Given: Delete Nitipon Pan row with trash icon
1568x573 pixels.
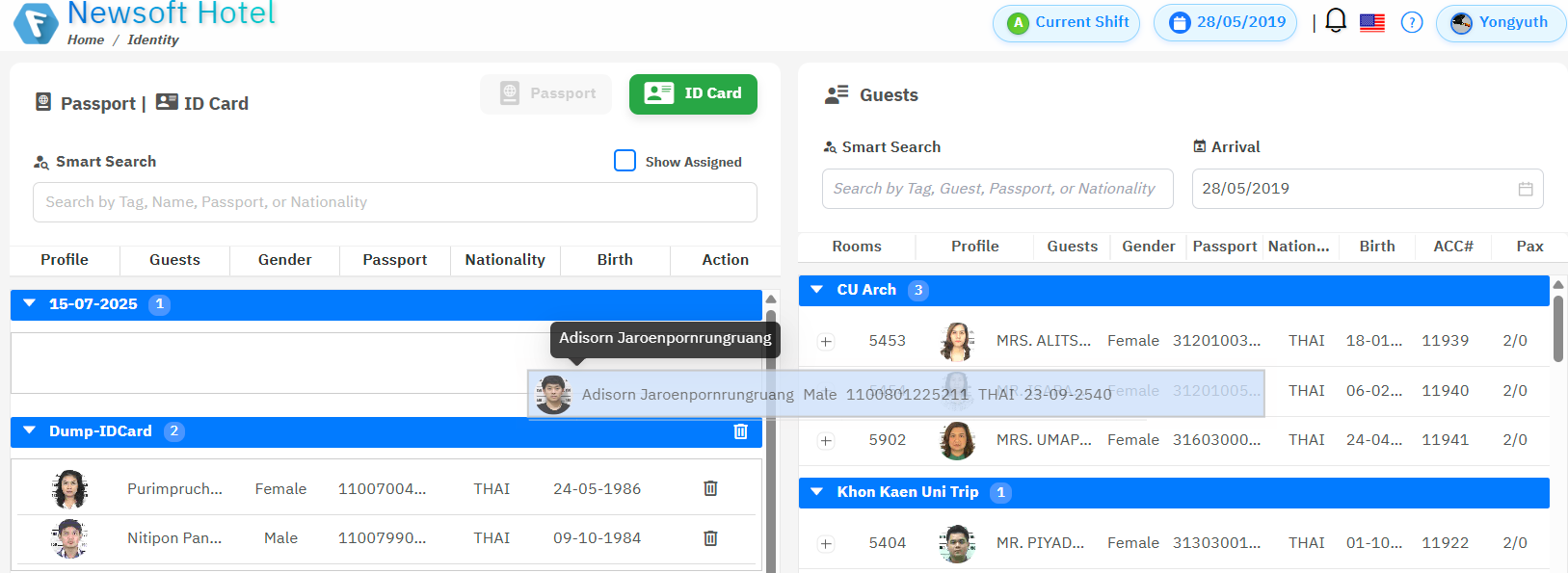Looking at the screenshot, I should pos(710,538).
